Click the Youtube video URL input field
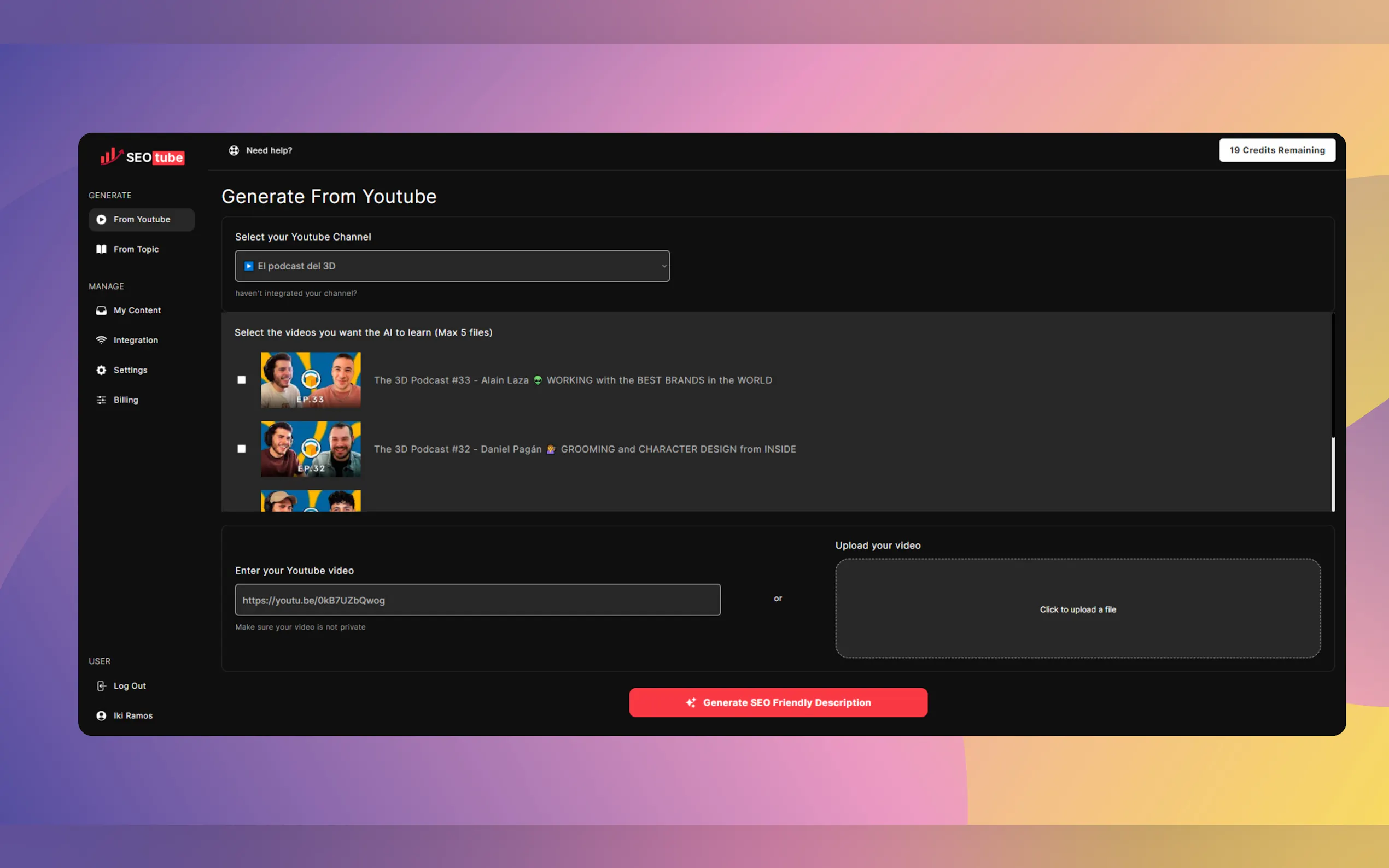Screen dimensions: 1389x868 tap(477, 600)
